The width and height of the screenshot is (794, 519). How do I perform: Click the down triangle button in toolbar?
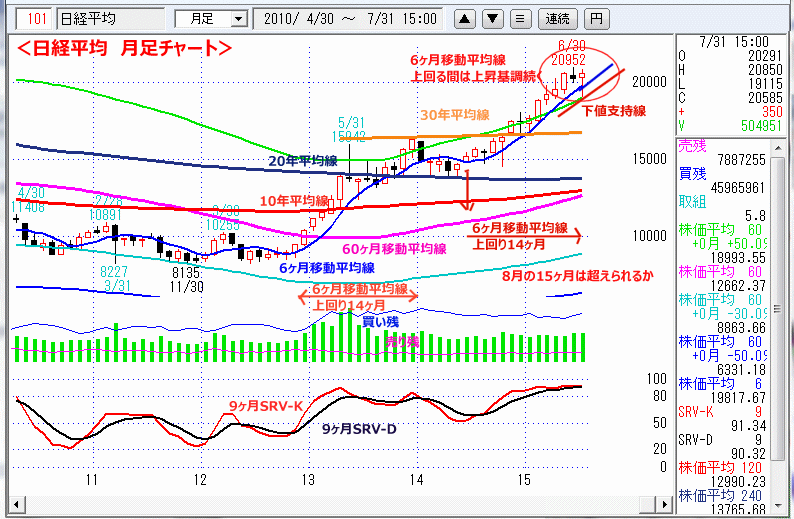pyautogui.click(x=492, y=20)
